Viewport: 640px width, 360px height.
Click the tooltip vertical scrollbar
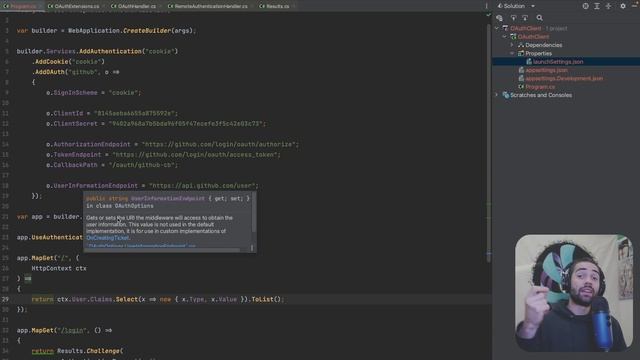253,213
